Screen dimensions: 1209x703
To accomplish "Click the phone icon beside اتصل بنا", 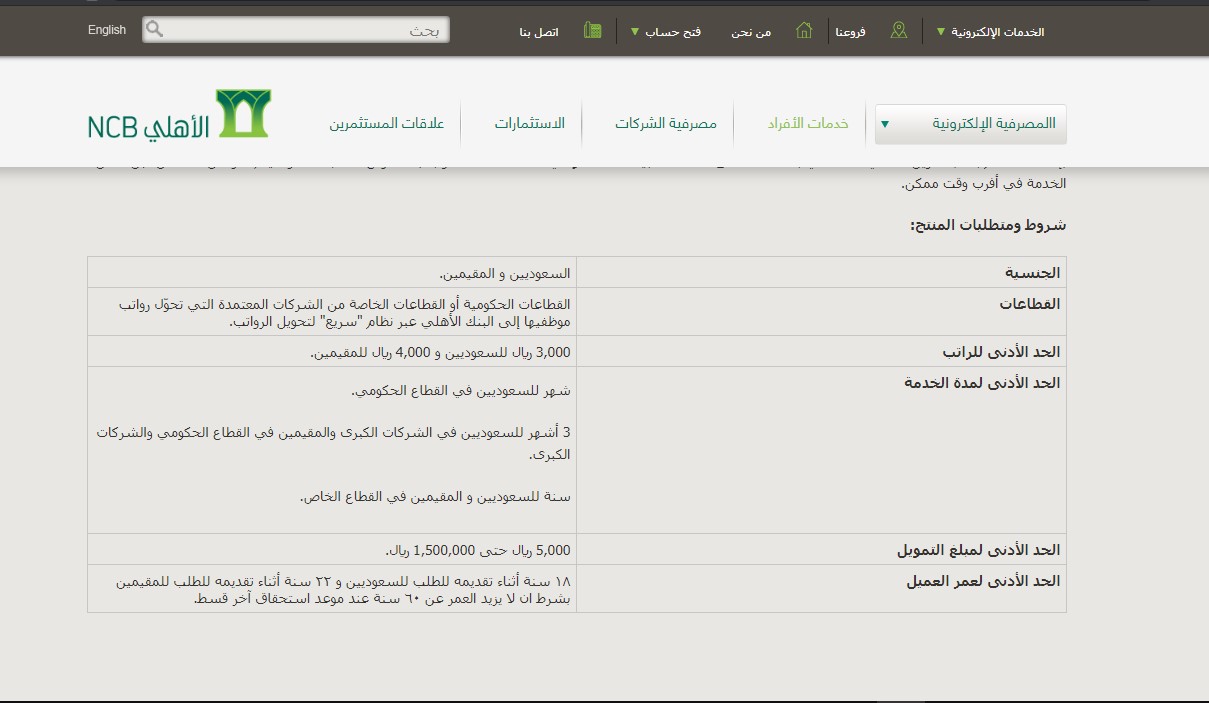I will click(593, 31).
